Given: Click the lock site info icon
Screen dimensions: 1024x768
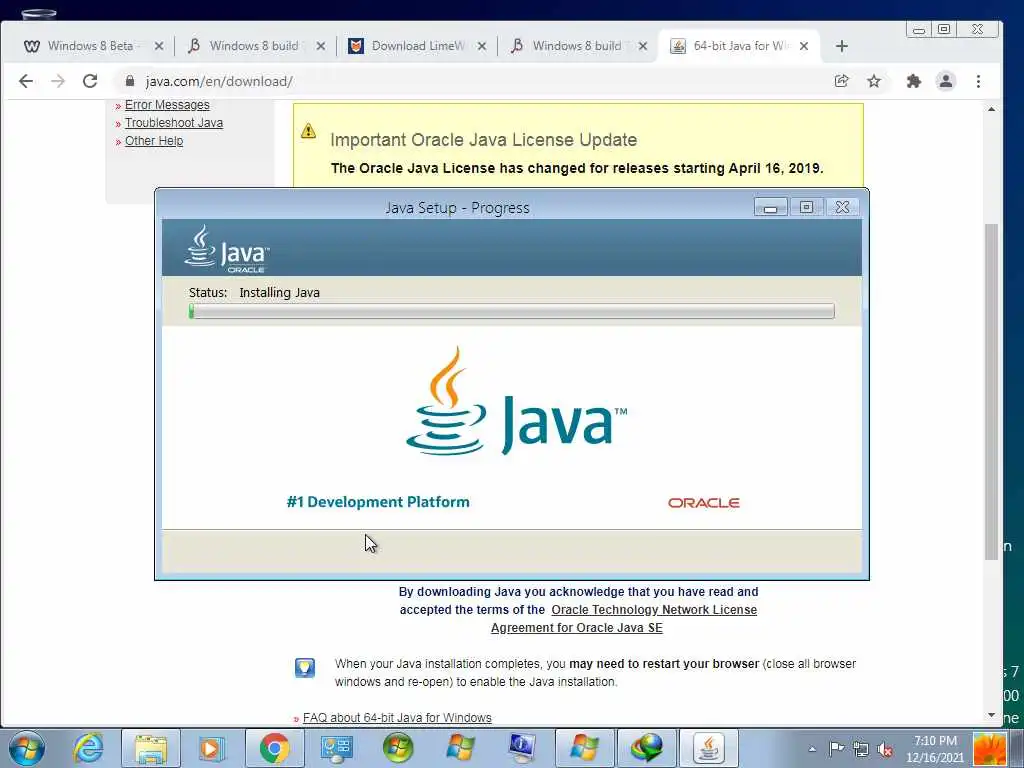Looking at the screenshot, I should pos(130,81).
